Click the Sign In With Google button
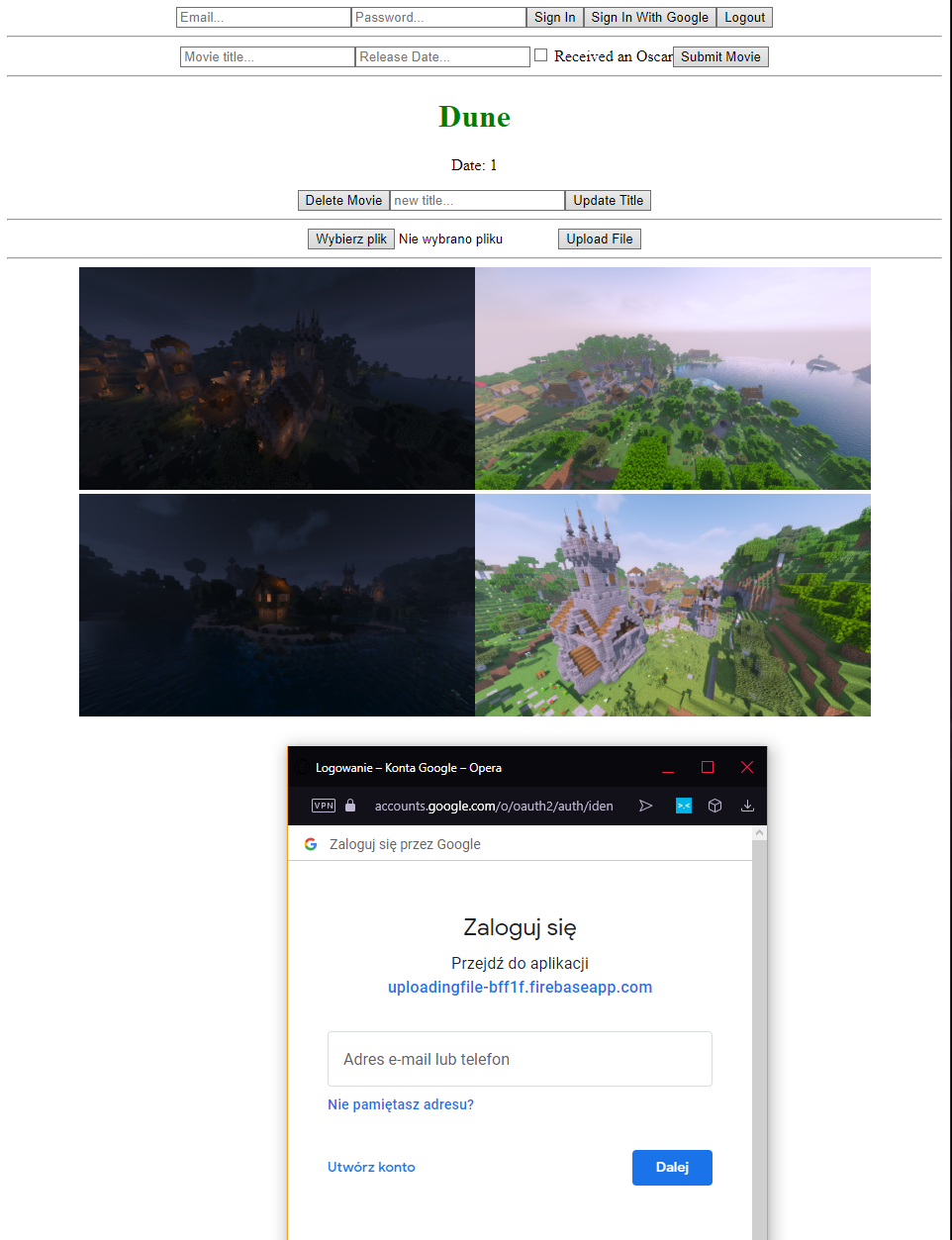 tap(649, 17)
